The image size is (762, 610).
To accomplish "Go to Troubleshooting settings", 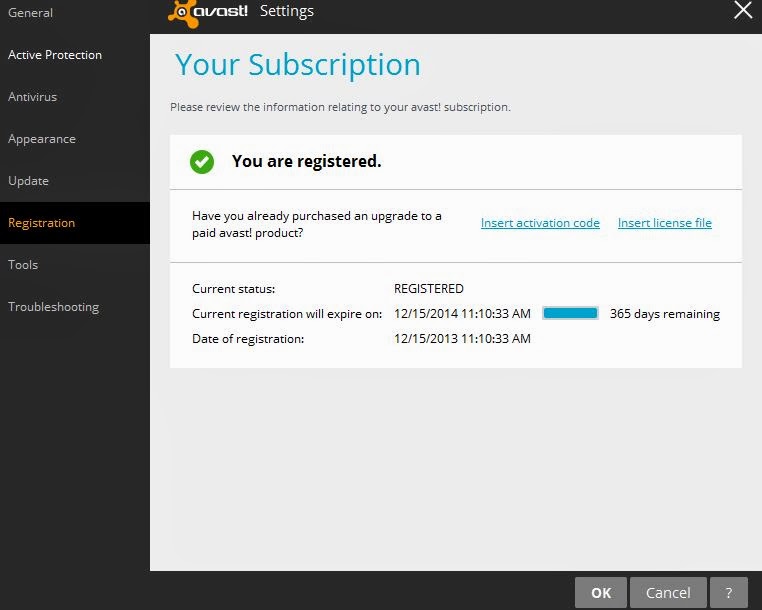I will [x=53, y=307].
